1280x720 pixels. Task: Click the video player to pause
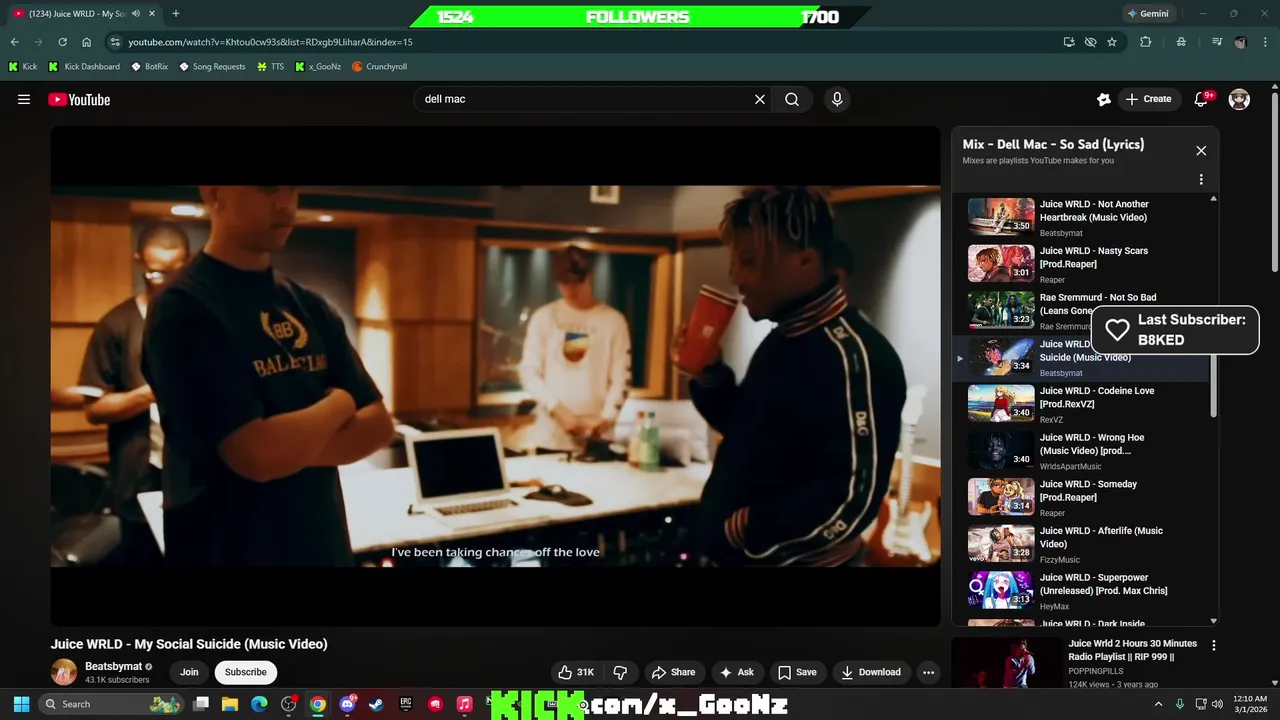point(496,376)
